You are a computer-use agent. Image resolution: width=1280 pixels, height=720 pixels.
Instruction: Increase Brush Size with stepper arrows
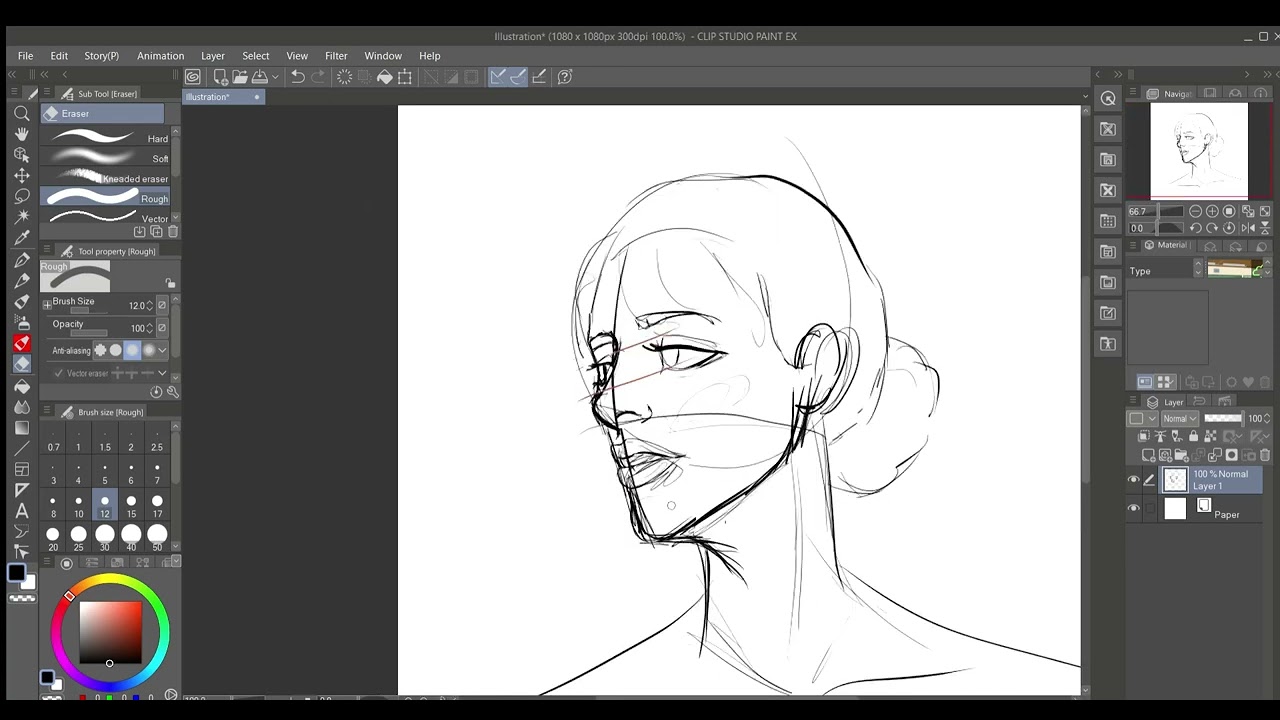point(150,305)
